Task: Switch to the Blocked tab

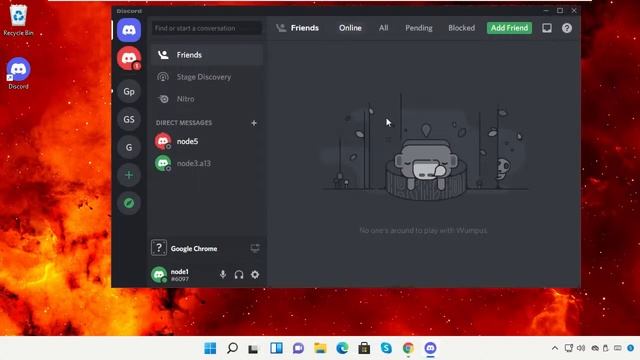Action: click(x=462, y=28)
